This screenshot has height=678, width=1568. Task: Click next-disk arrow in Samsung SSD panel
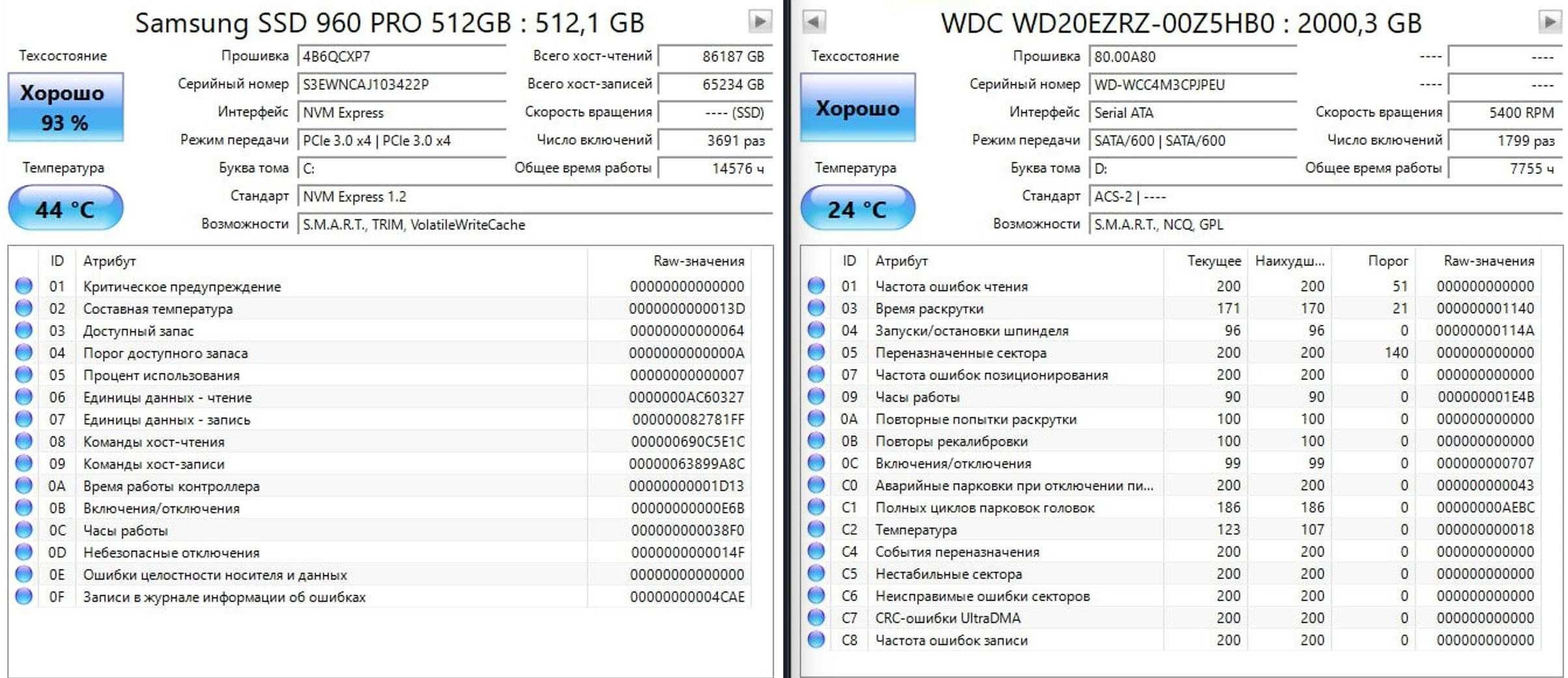click(760, 21)
